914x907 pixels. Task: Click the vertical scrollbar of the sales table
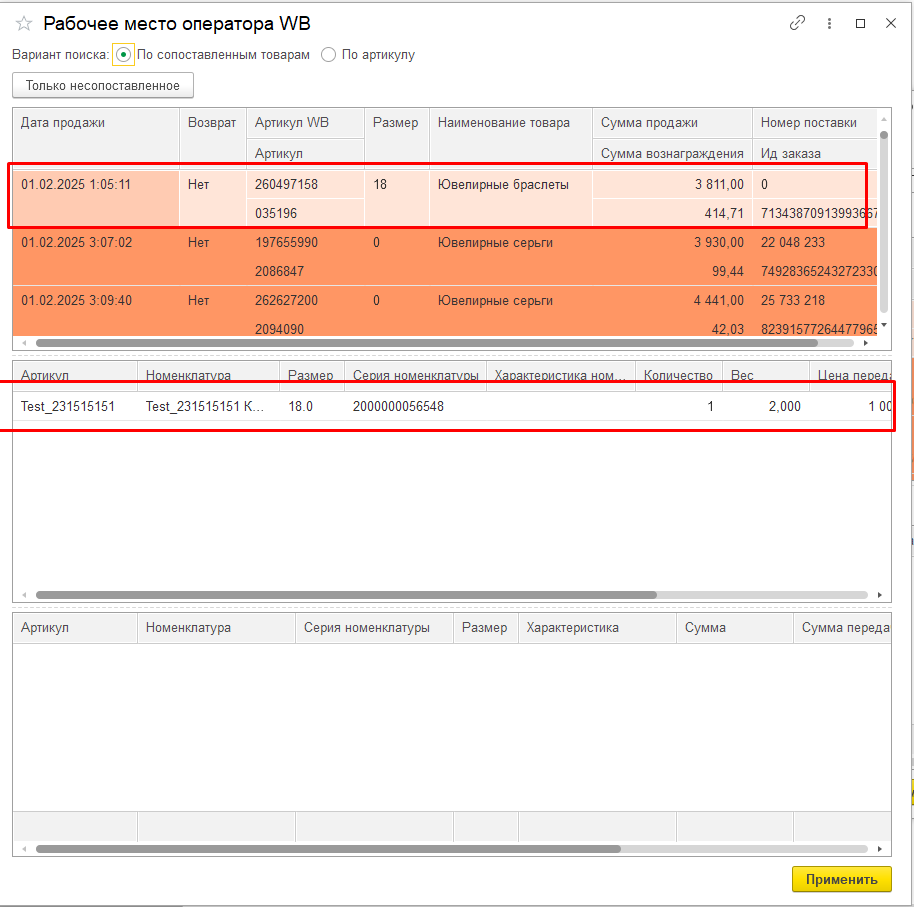tap(884, 222)
